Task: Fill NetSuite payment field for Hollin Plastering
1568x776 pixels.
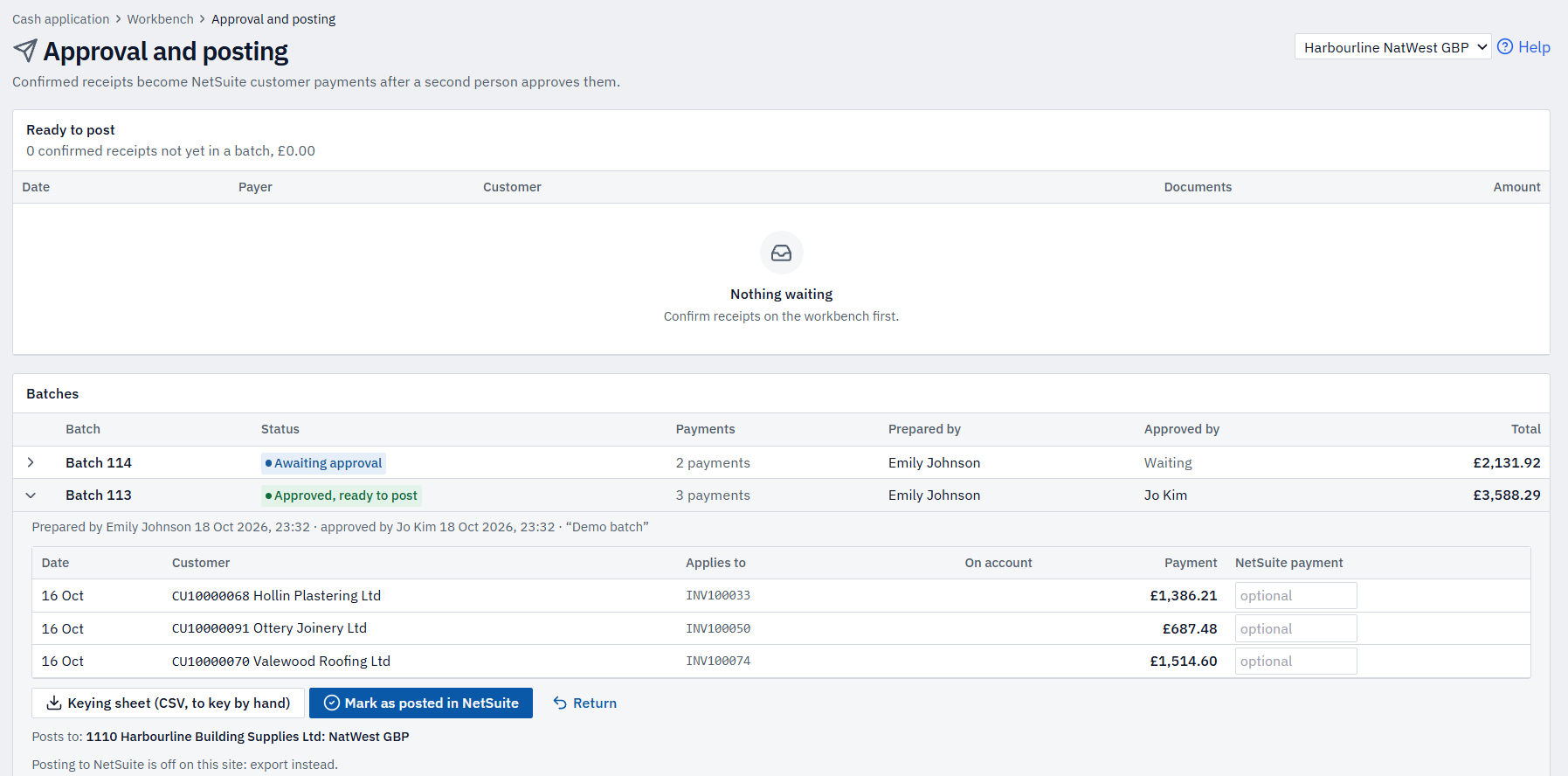Action: (x=1295, y=596)
